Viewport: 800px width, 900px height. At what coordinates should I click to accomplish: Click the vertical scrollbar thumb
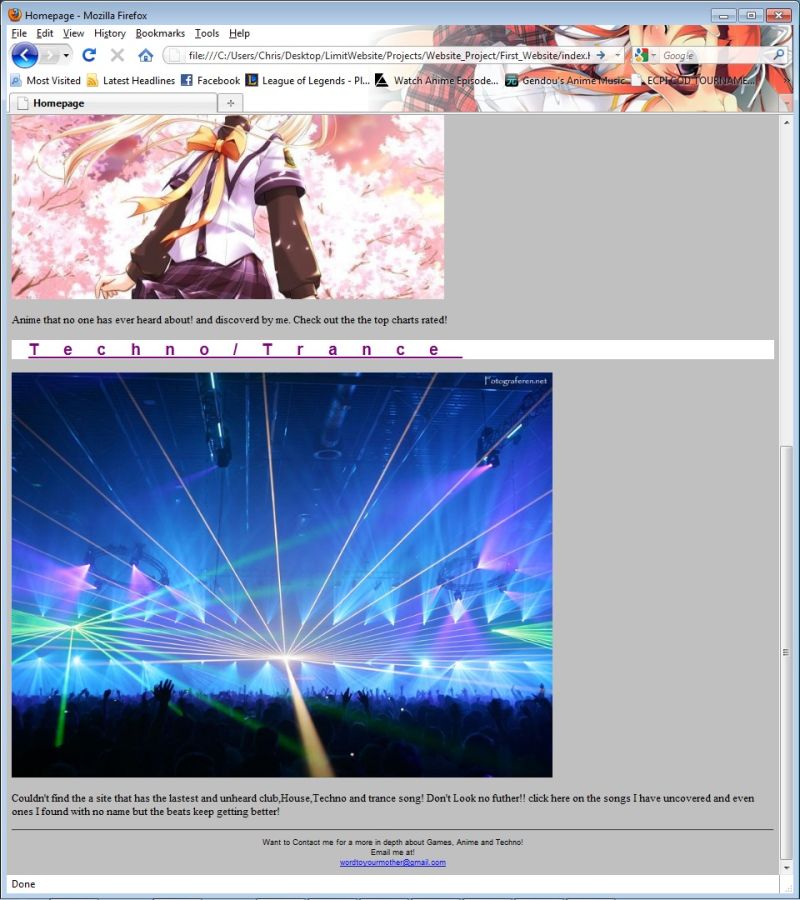tap(786, 651)
